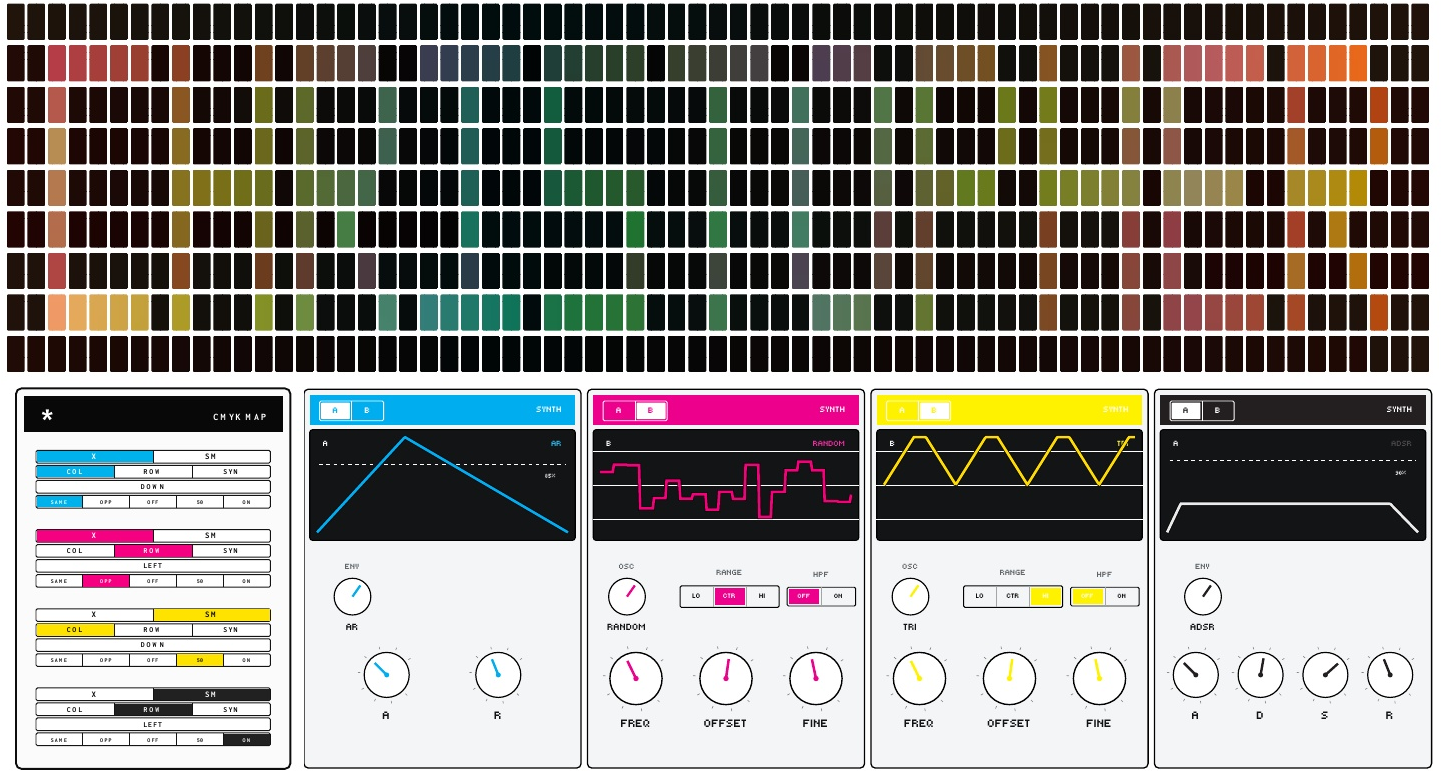
Task: Click the yellow TRI waveform display
Action: [1010, 485]
